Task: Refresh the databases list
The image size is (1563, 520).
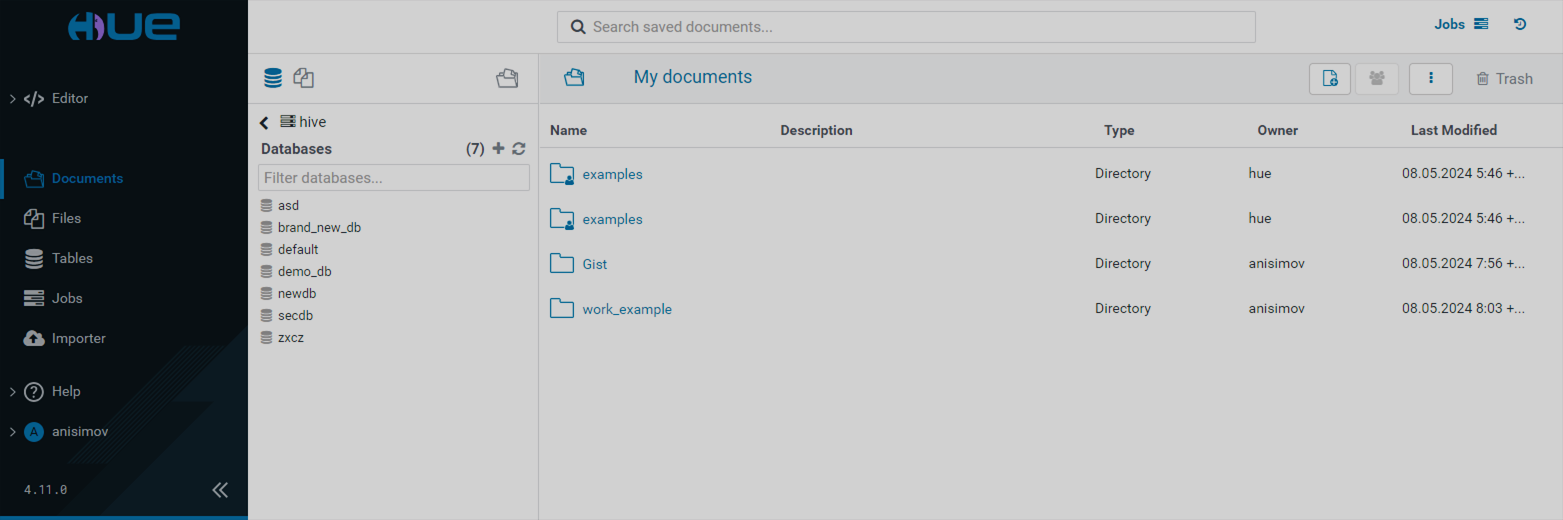Action: 518,149
